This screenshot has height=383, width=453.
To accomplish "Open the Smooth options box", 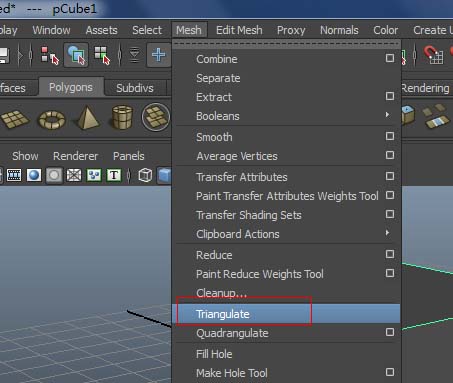I will [390, 136].
